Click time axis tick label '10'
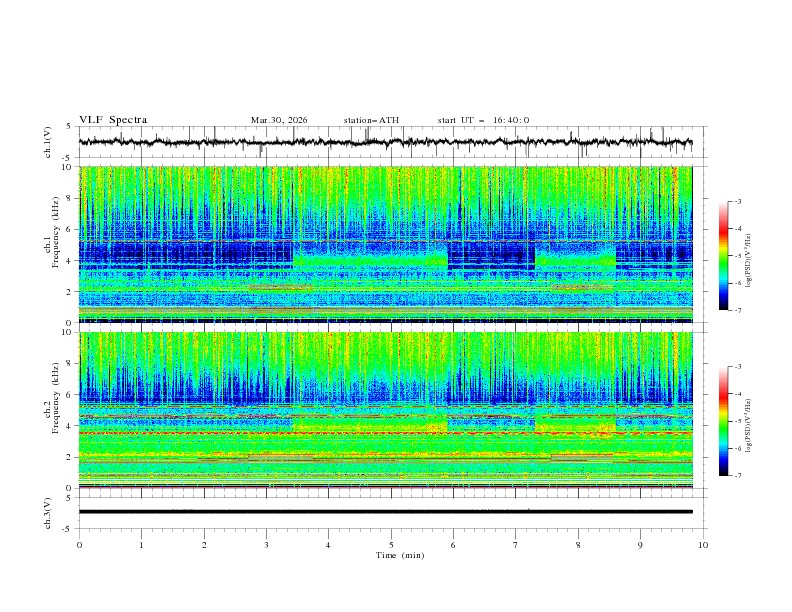The height and width of the screenshot is (612, 792). 703,545
